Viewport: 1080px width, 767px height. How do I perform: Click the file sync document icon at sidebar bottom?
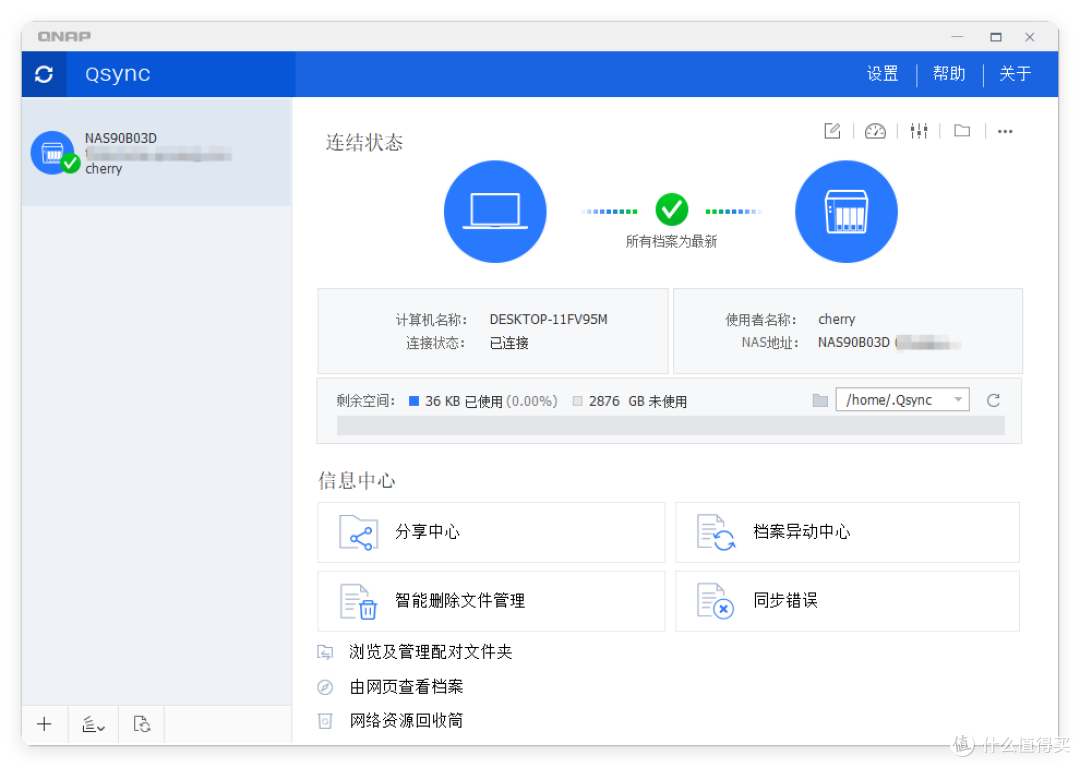point(142,724)
